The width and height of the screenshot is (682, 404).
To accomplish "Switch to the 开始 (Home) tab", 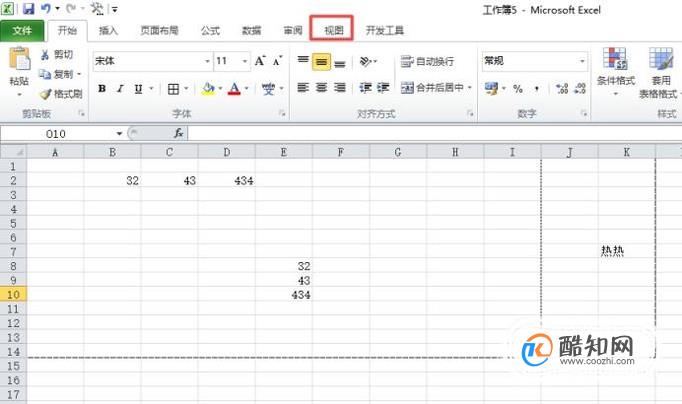I will coord(67,30).
